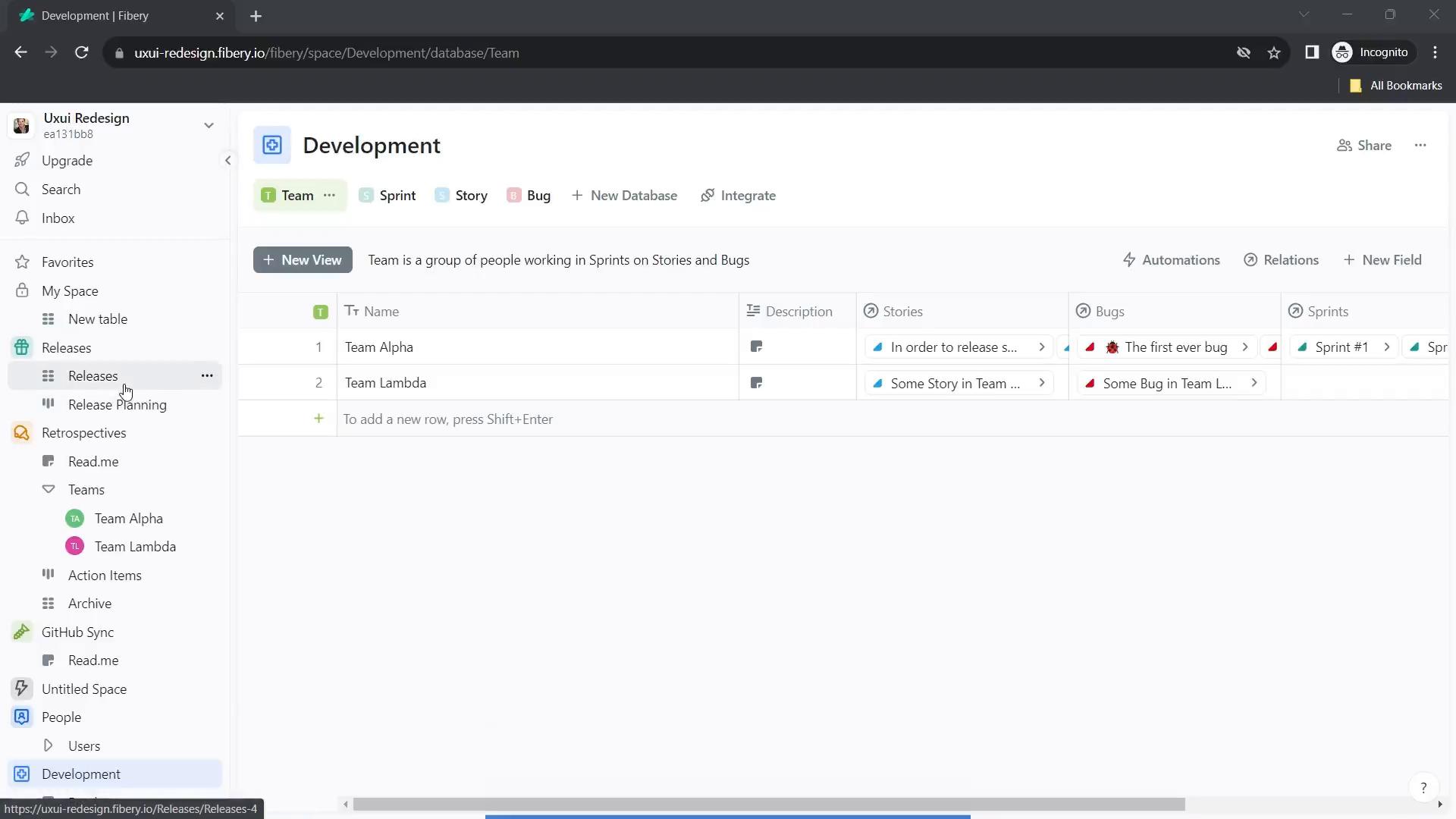This screenshot has width=1456, height=819.
Task: Scroll the database view horizontally
Action: [728, 804]
